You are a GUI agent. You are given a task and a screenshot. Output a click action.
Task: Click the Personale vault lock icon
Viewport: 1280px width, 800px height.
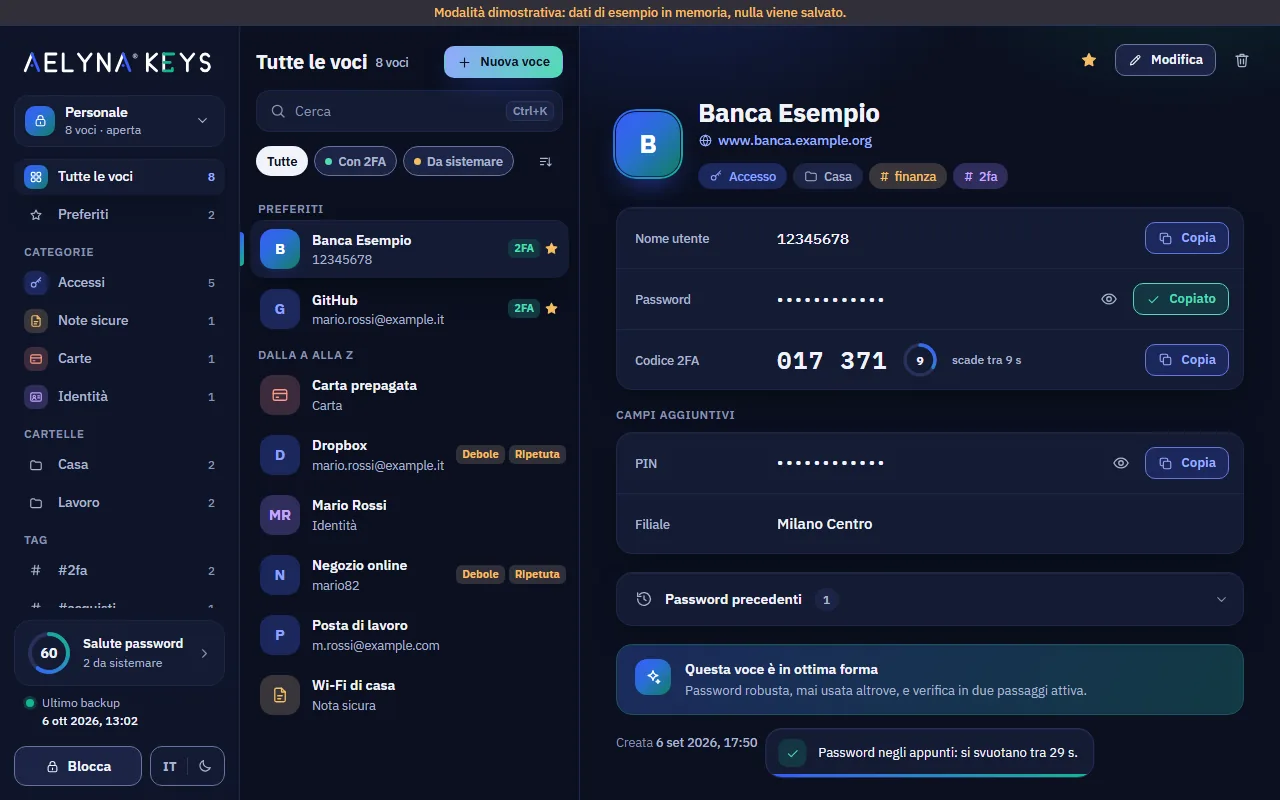click(40, 121)
